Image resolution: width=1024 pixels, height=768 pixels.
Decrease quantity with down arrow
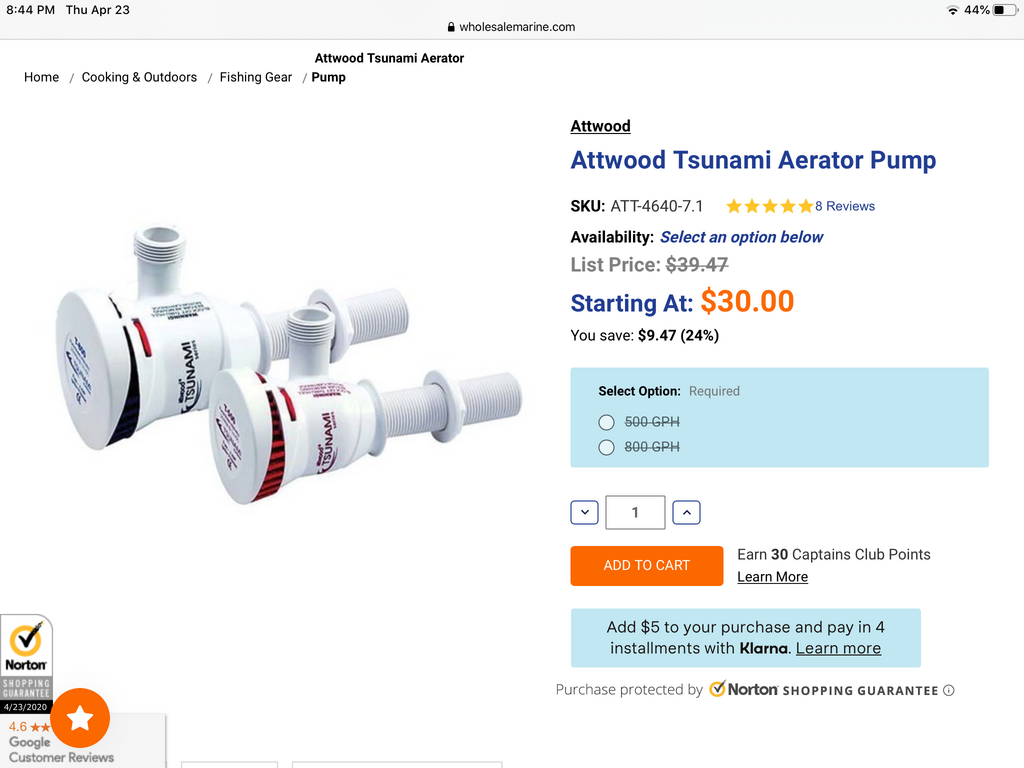[584, 513]
